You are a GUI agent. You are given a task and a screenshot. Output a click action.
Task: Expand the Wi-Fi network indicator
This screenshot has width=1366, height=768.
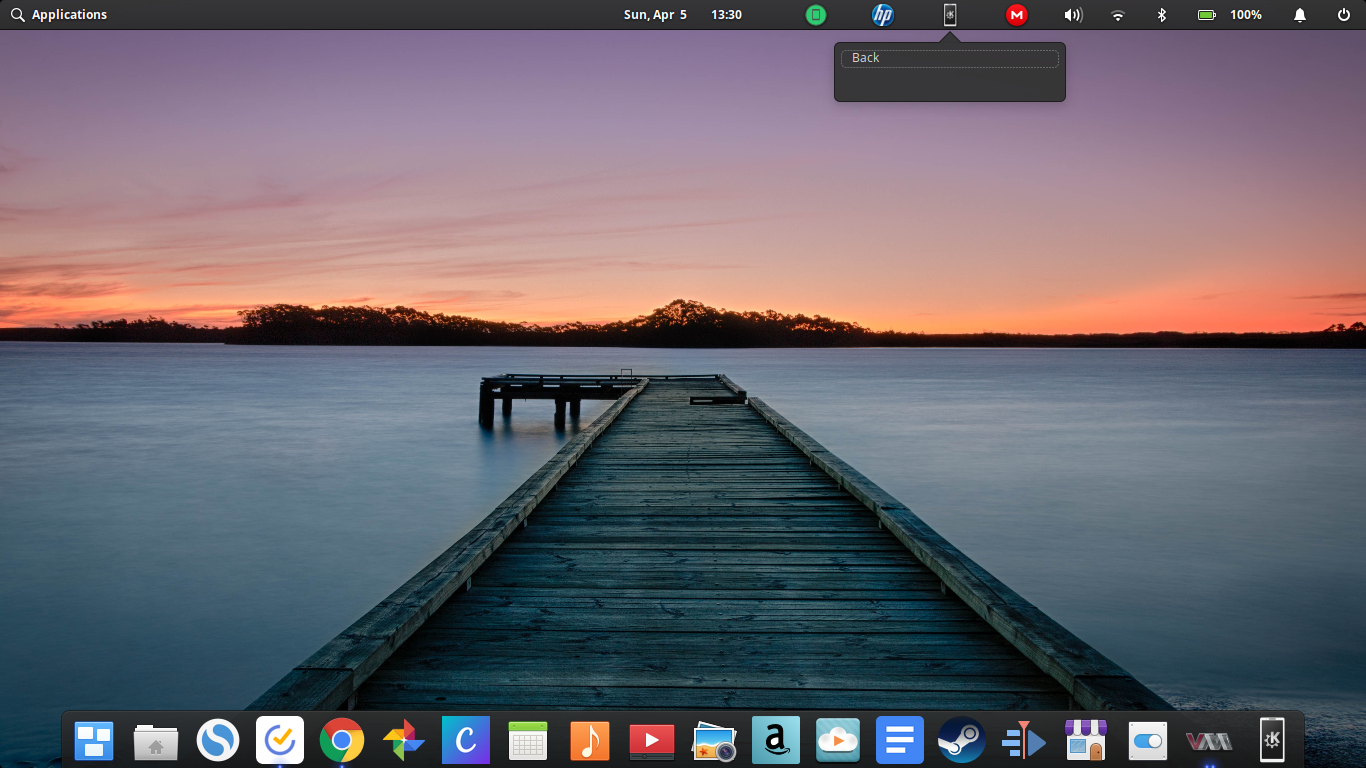click(x=1118, y=15)
